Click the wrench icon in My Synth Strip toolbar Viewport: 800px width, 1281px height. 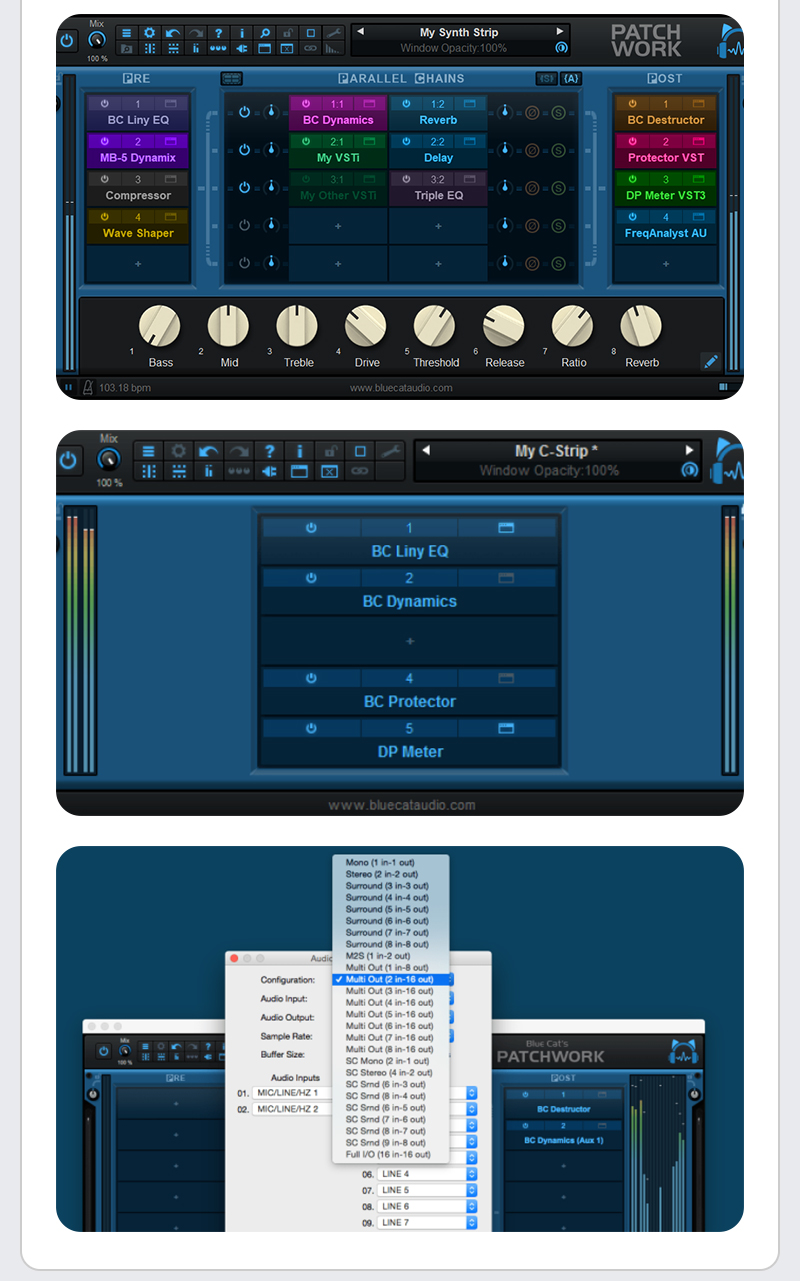click(334, 33)
